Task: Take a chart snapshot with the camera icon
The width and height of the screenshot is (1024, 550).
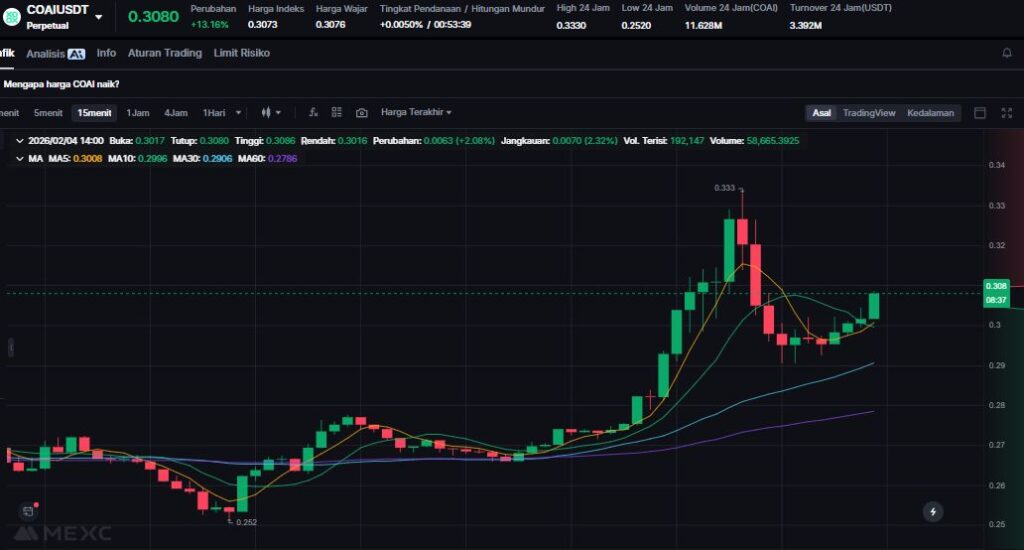Action: 361,113
